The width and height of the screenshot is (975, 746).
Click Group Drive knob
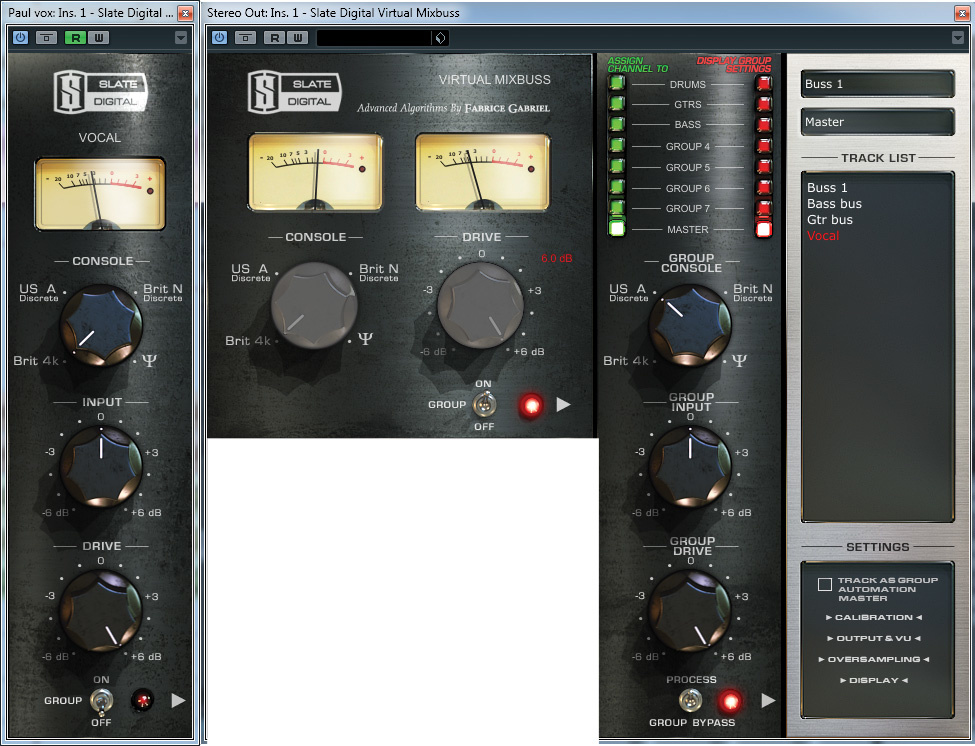(690, 610)
